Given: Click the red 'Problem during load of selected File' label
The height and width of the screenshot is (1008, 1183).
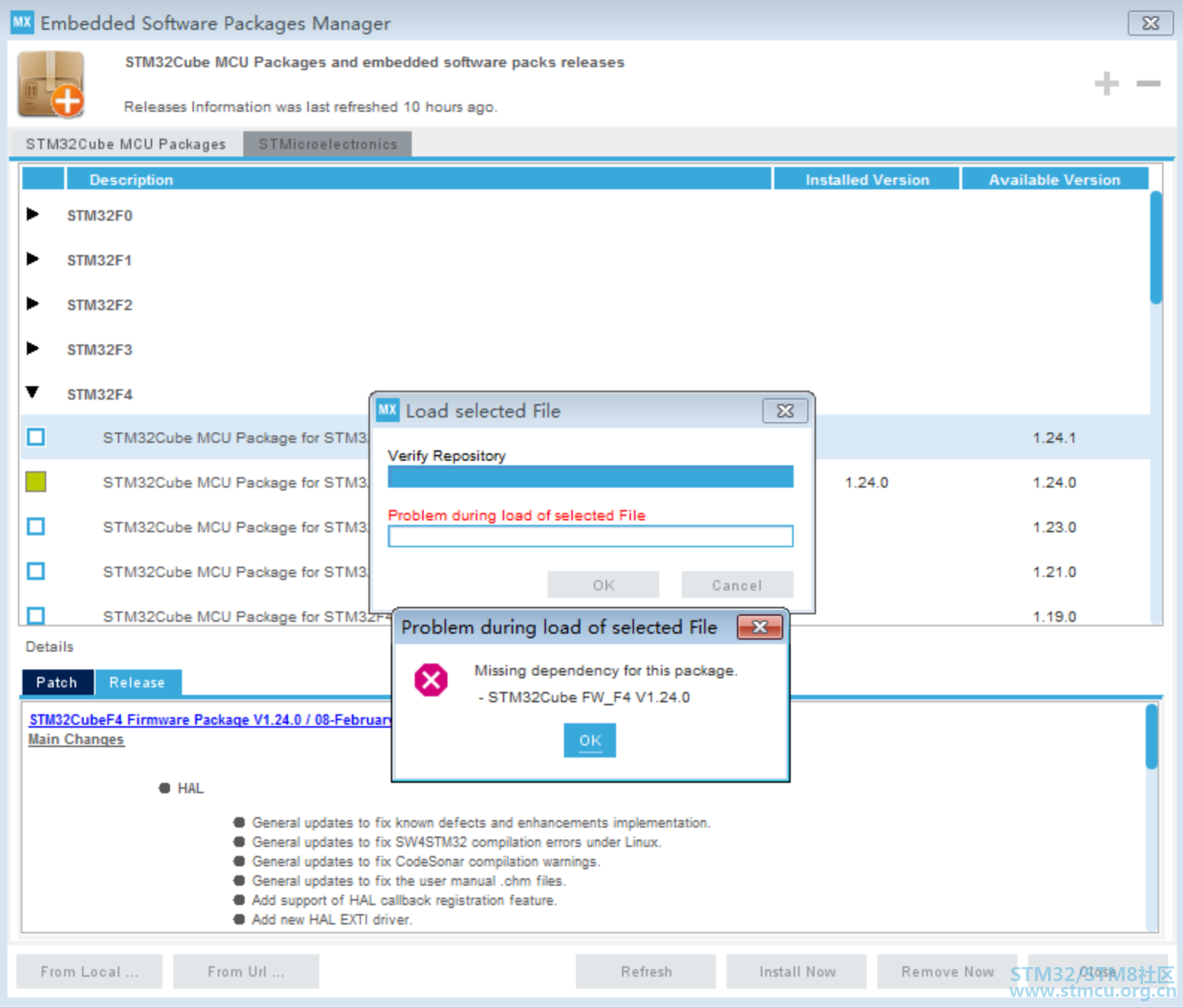Looking at the screenshot, I should [517, 515].
